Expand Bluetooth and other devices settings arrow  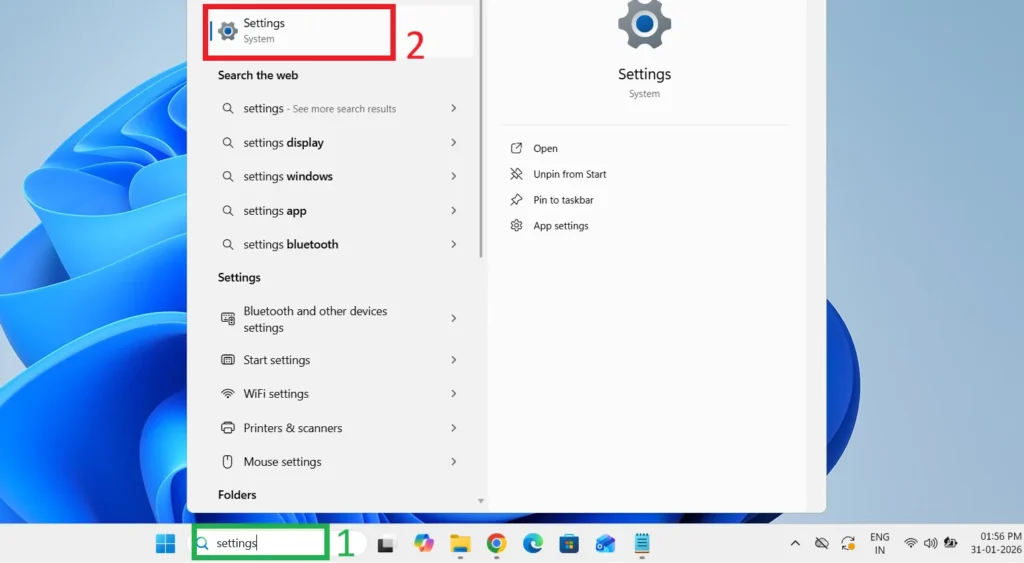[x=453, y=318]
